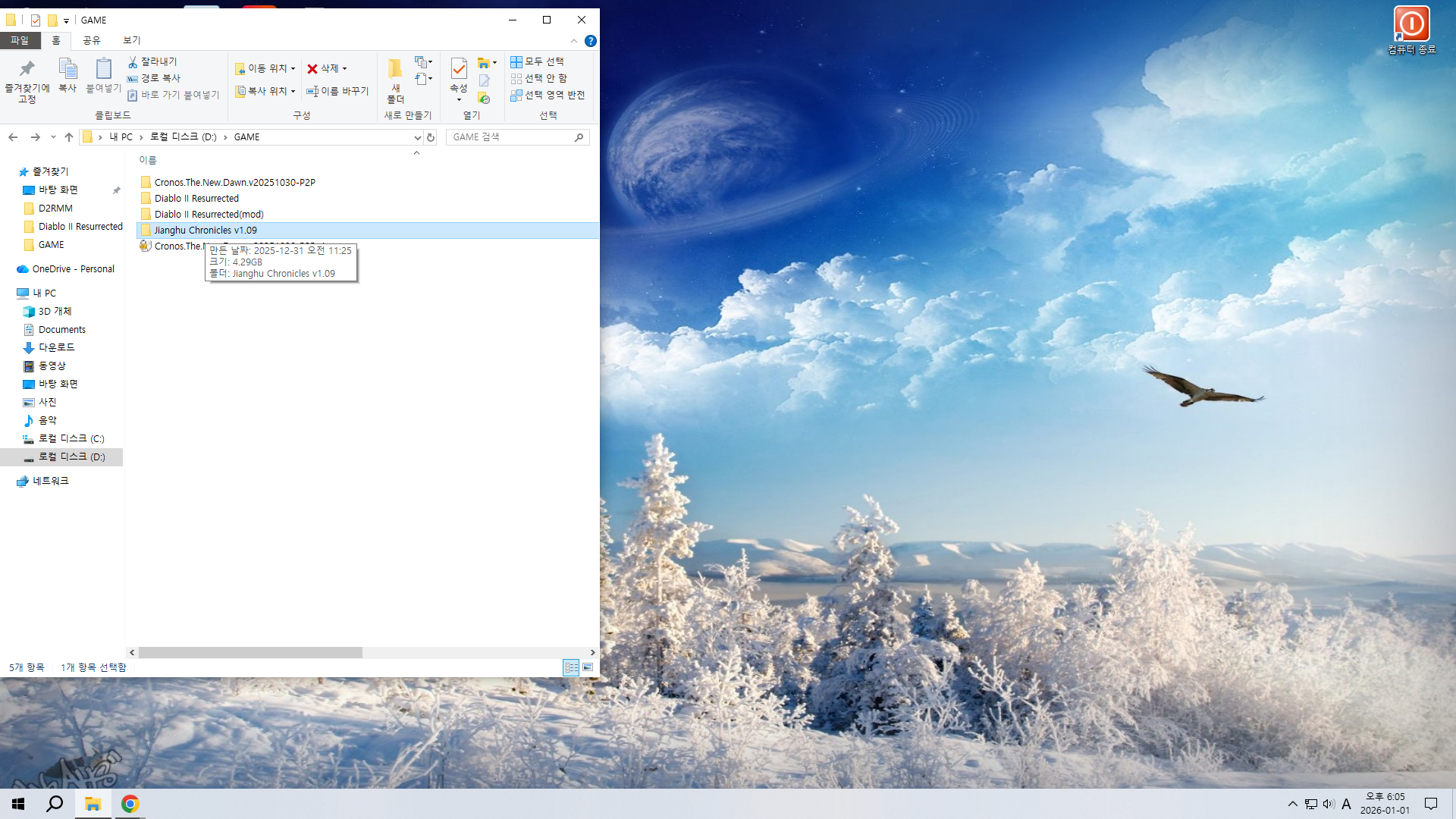Click the blue Help question mark icon
This screenshot has width=1456, height=819.
(x=591, y=41)
